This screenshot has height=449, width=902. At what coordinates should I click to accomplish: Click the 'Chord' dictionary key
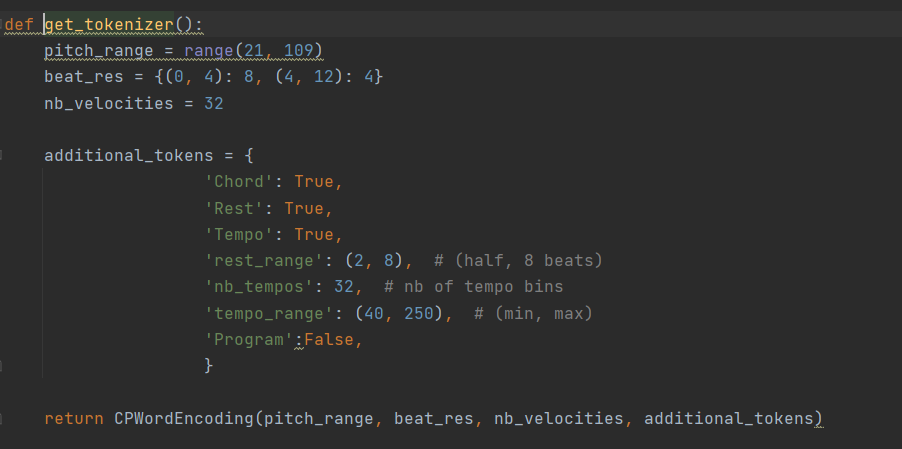239,182
